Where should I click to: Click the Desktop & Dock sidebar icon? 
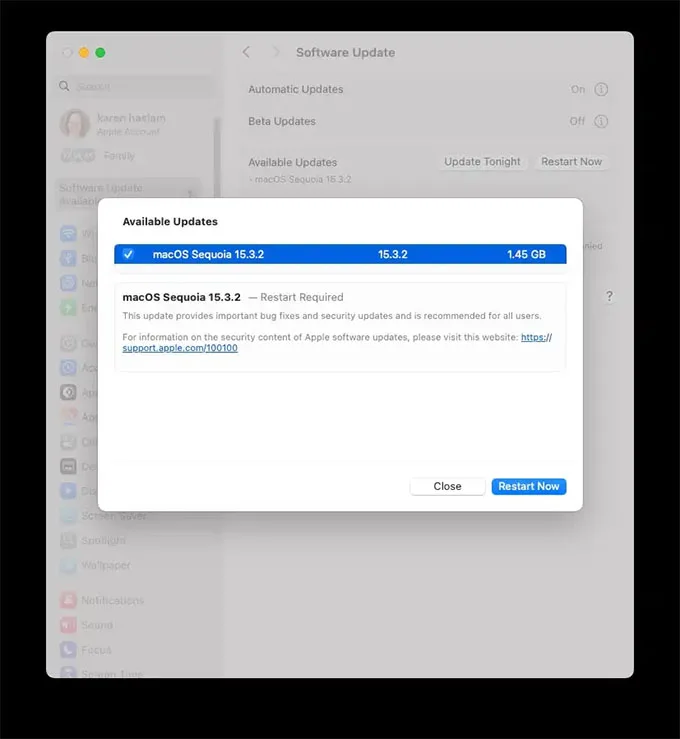(x=68, y=466)
